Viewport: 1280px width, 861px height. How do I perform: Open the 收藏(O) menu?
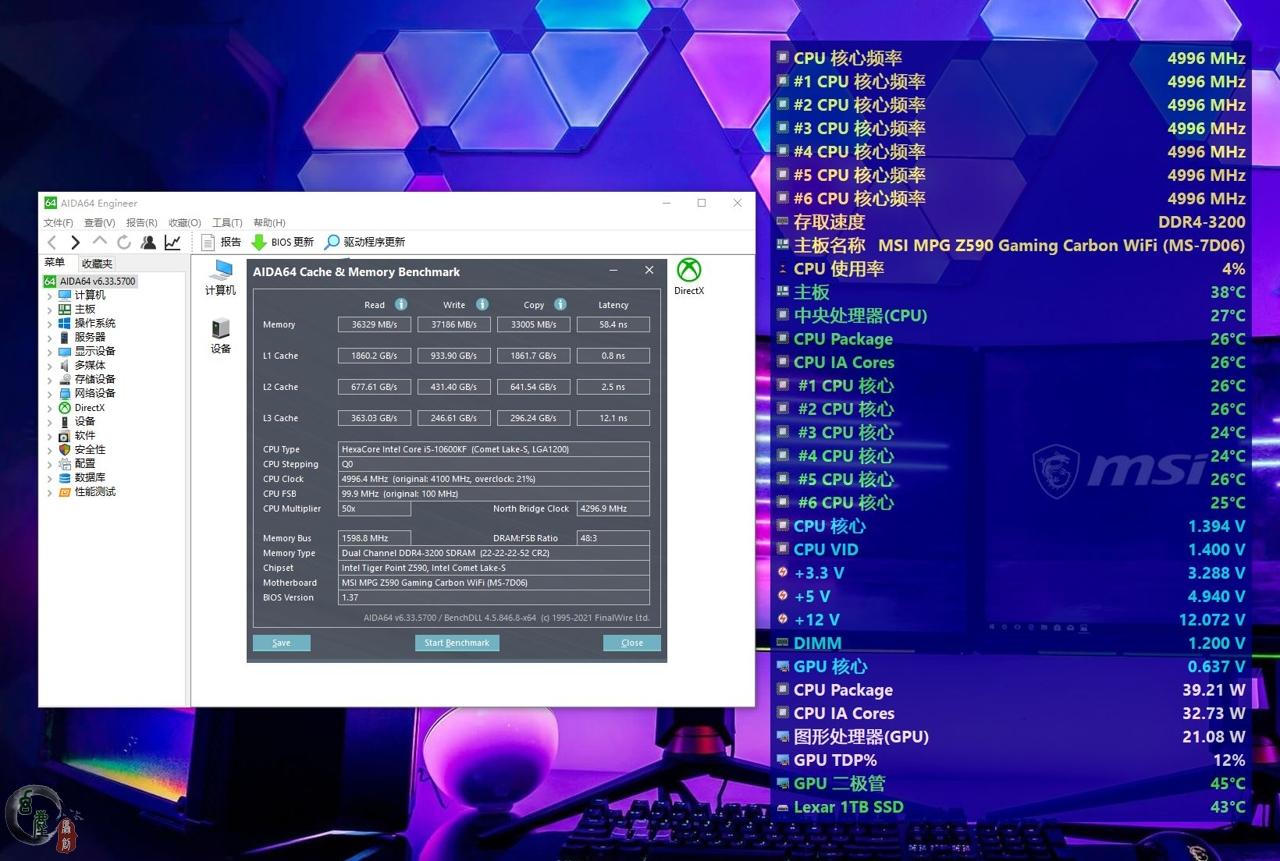click(x=185, y=223)
